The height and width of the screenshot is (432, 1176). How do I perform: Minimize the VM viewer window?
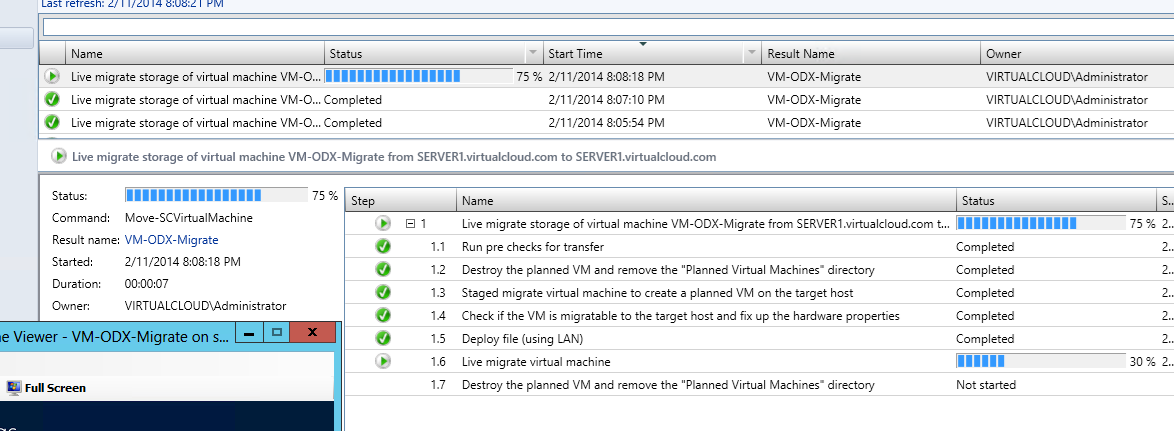(250, 332)
